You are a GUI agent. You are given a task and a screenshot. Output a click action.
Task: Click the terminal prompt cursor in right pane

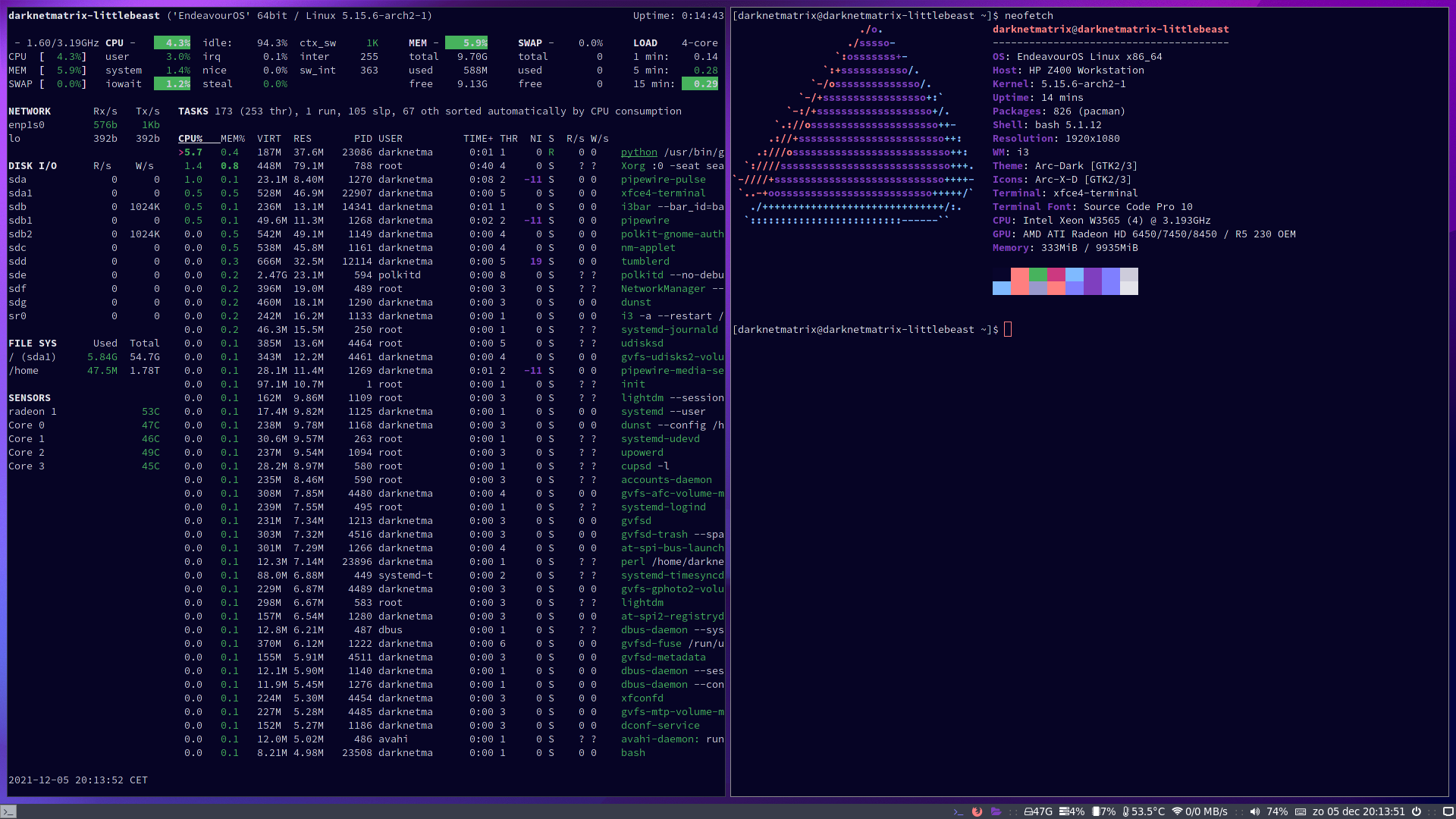coord(1008,329)
